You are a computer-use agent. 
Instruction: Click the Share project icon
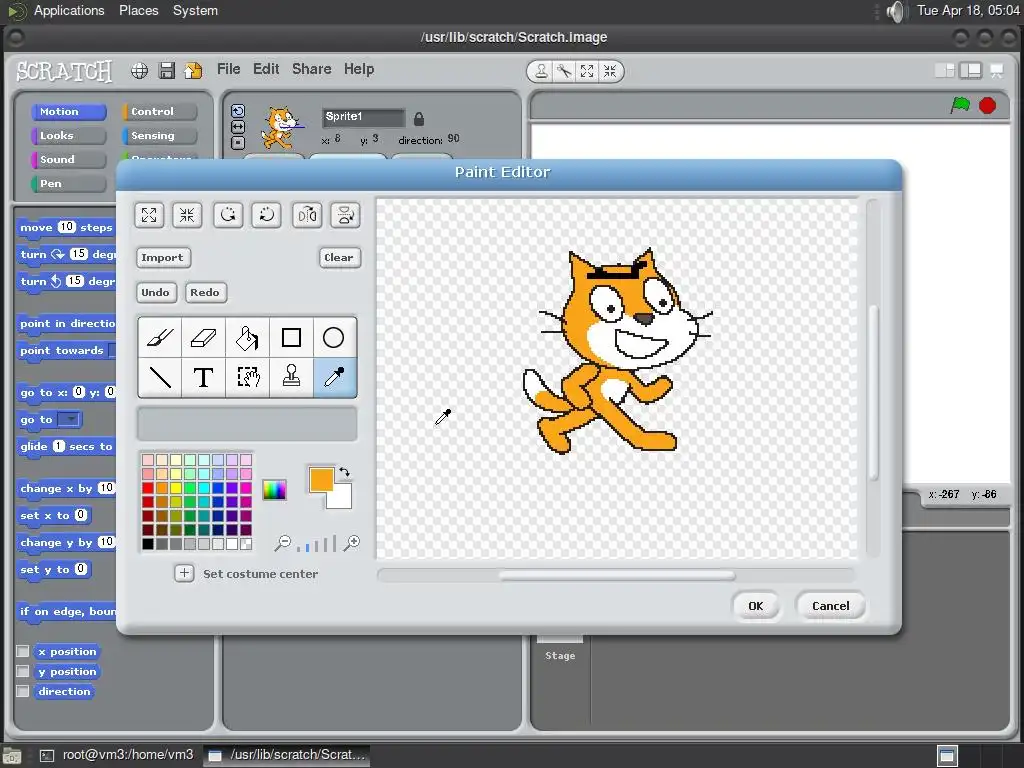(x=193, y=71)
